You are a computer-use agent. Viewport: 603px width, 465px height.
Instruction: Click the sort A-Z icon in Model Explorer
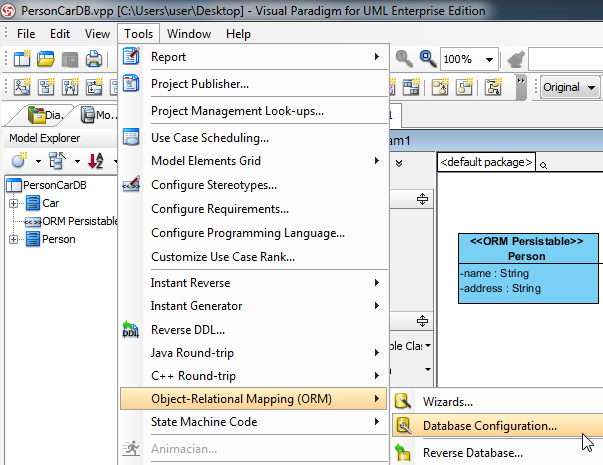96,161
